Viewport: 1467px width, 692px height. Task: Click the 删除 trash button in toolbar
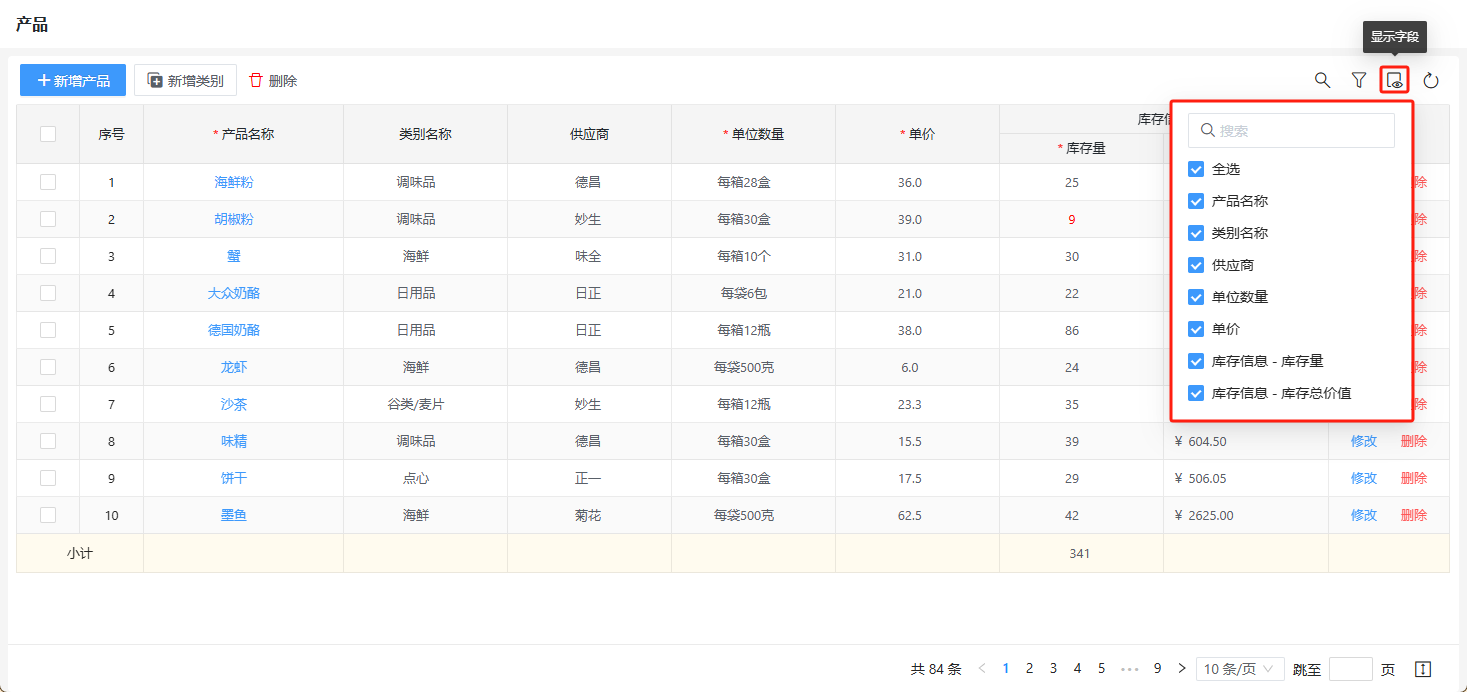click(273, 80)
